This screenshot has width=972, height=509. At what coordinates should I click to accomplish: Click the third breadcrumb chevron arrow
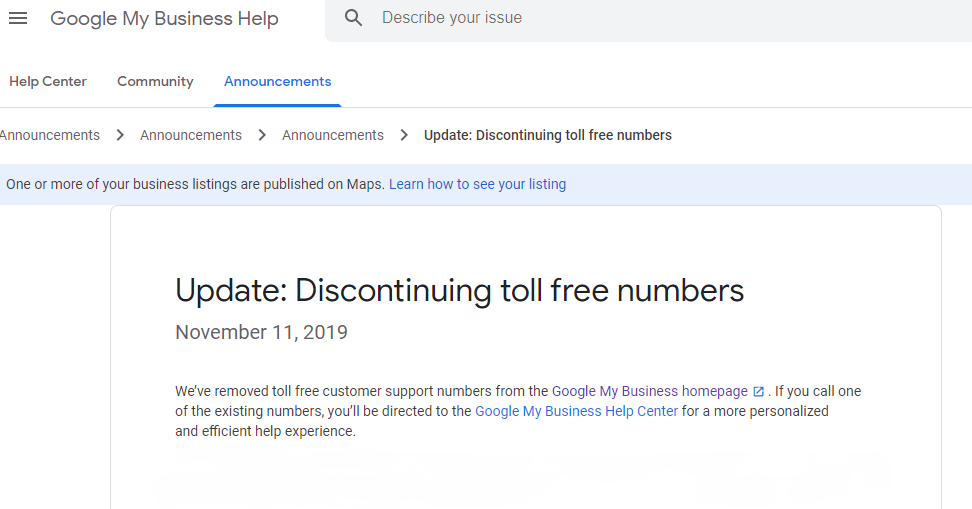tap(404, 135)
